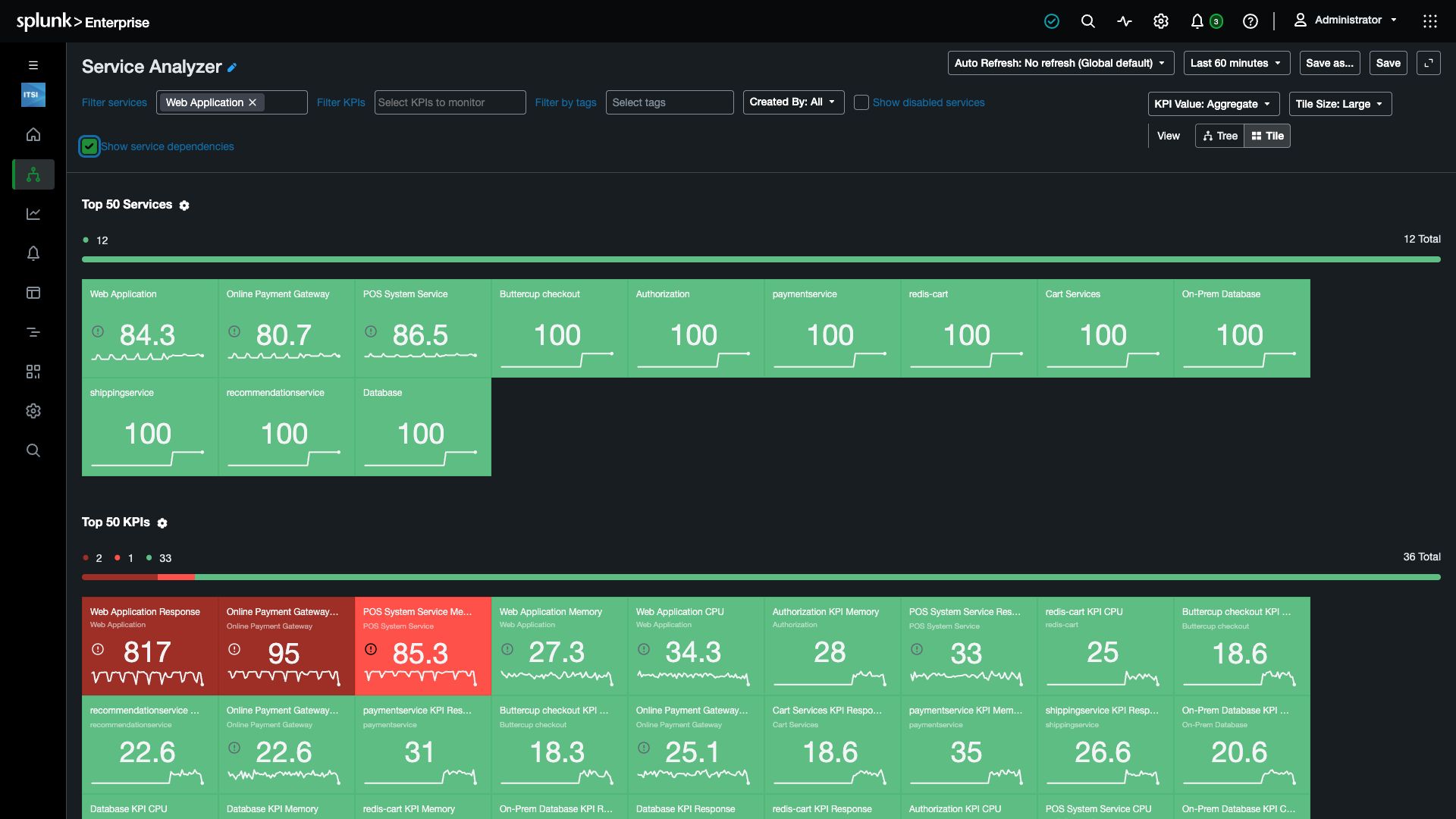Open the search sidebar icon

point(33,450)
